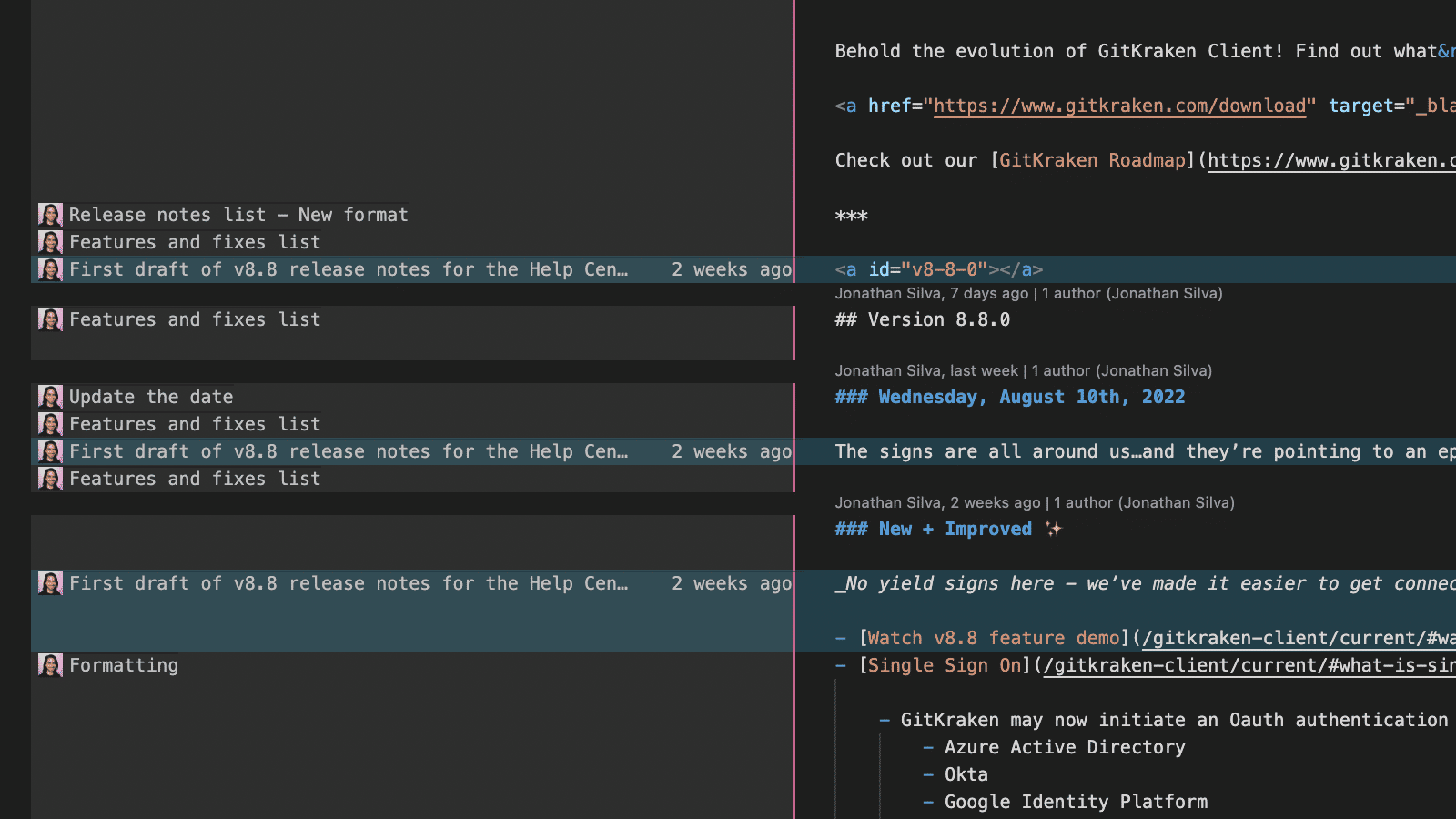Click "1 author" code lens above the Wednesday, August 10th heading

[x=1122, y=370]
